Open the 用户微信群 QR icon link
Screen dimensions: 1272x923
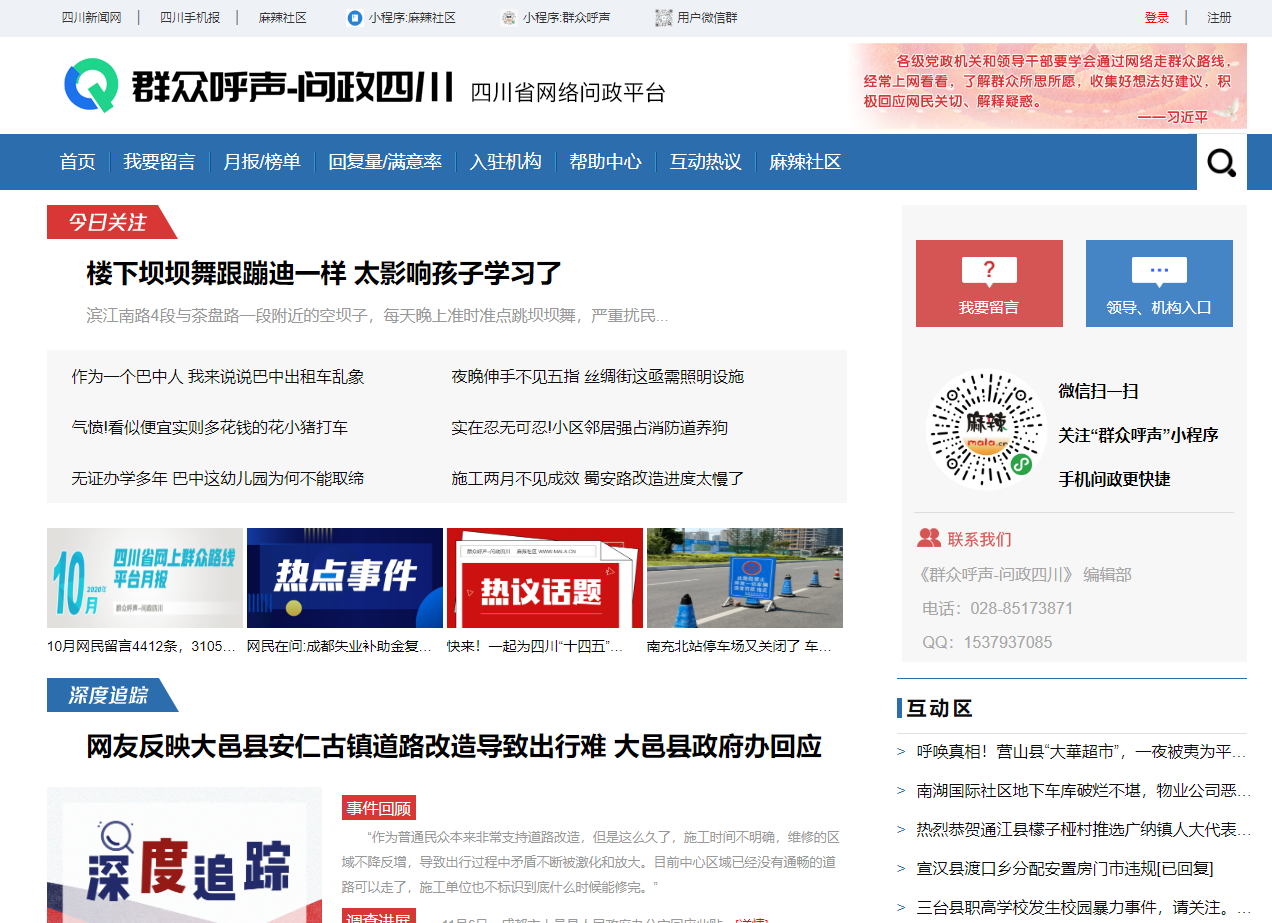tap(663, 18)
